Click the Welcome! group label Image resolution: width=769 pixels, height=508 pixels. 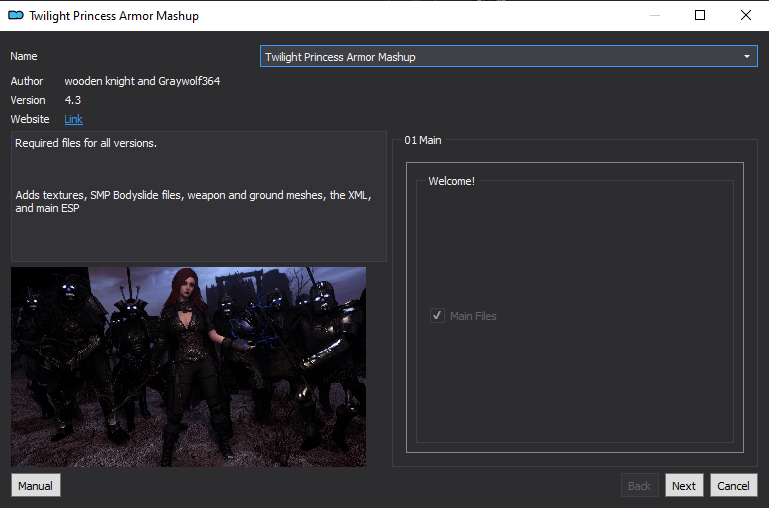(x=451, y=181)
